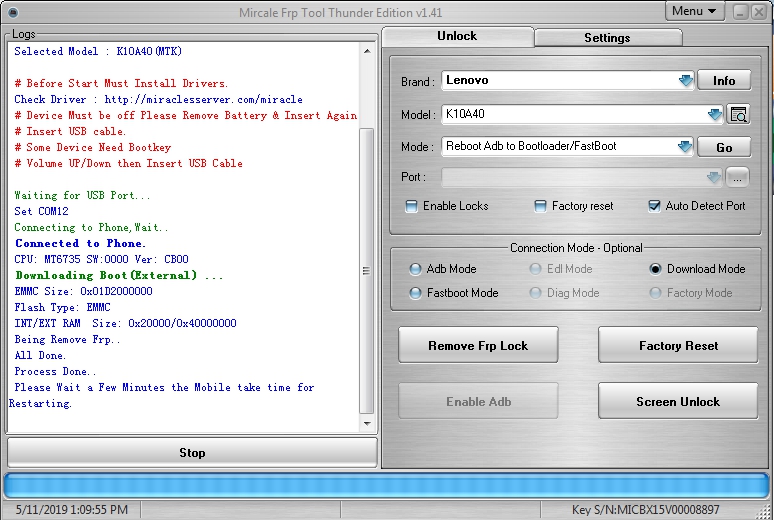
Task: Click log line 'Set COM12'
Action: pyautogui.click(x=41, y=211)
